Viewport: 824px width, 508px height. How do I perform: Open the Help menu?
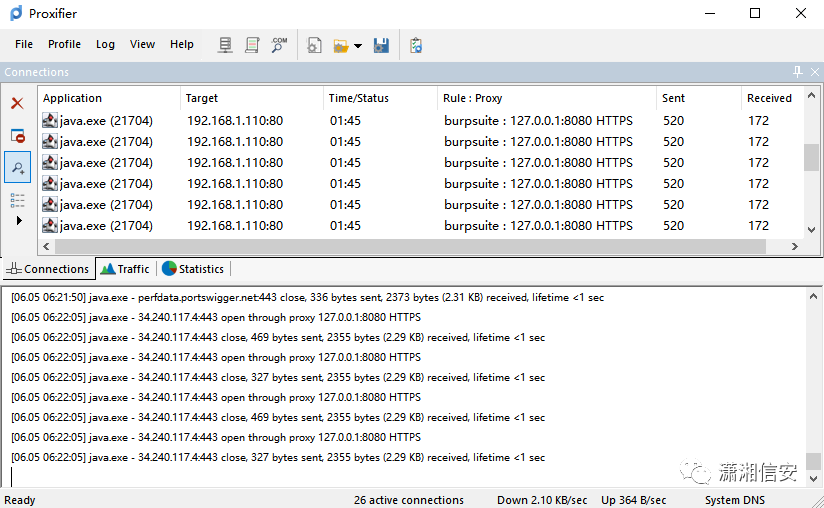point(182,44)
